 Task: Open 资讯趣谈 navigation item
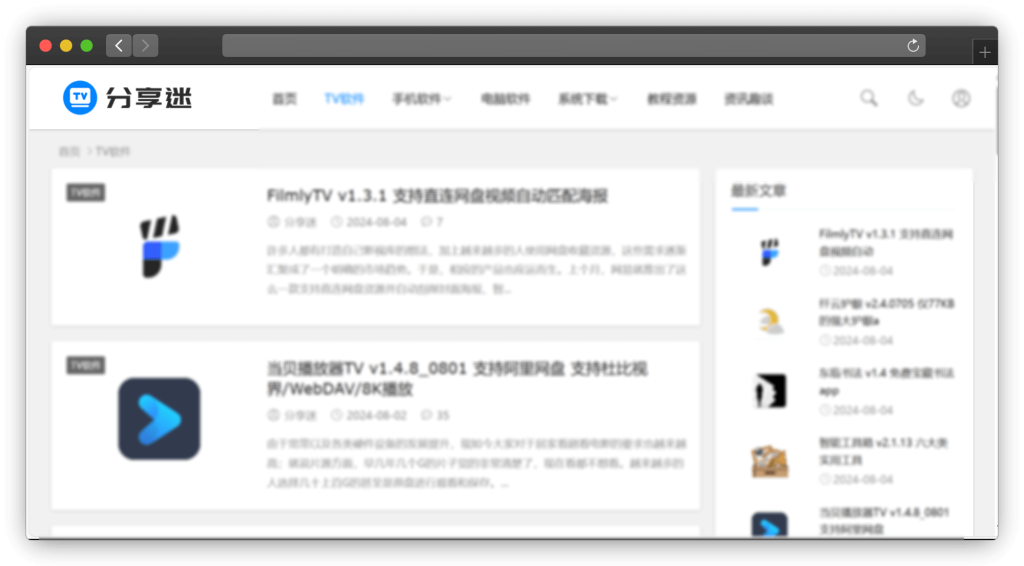click(x=748, y=99)
